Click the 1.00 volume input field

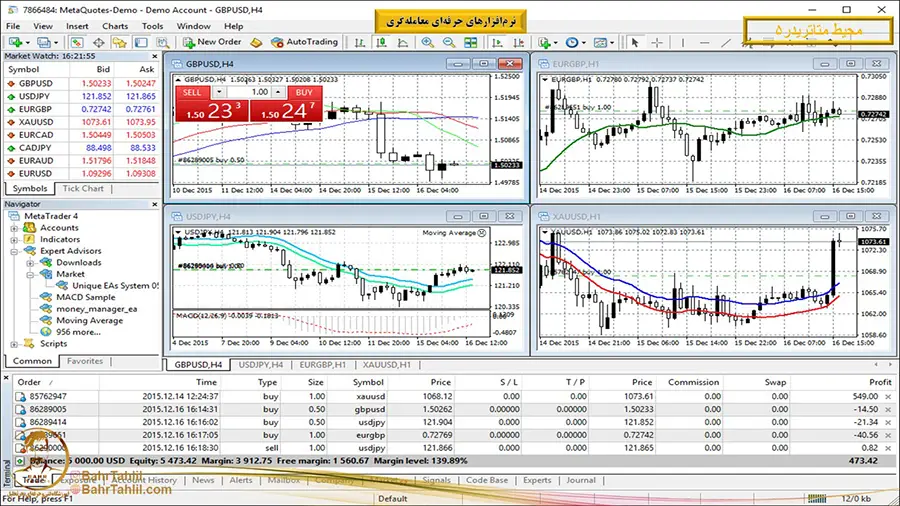point(249,92)
